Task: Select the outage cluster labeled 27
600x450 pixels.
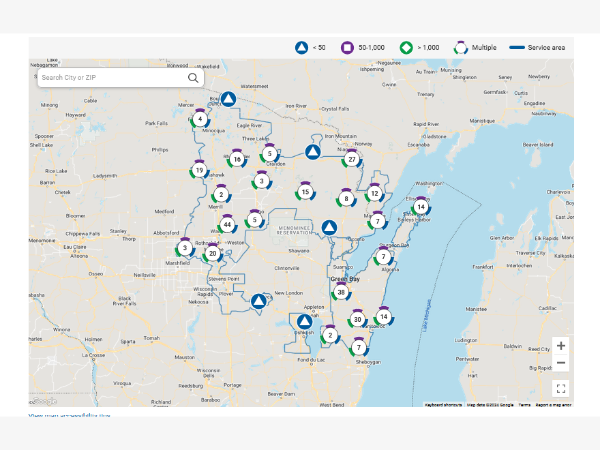Action: point(351,160)
